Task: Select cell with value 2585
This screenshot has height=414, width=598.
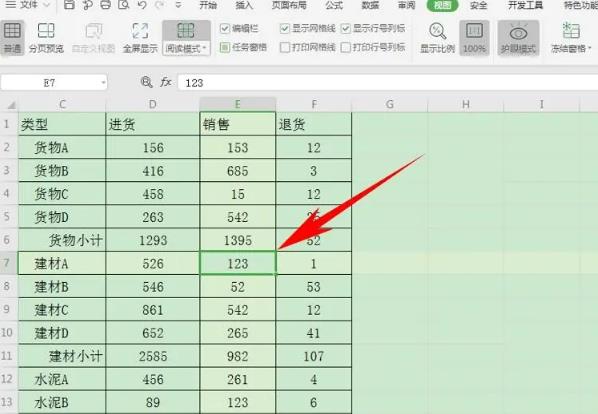Action: coord(153,356)
